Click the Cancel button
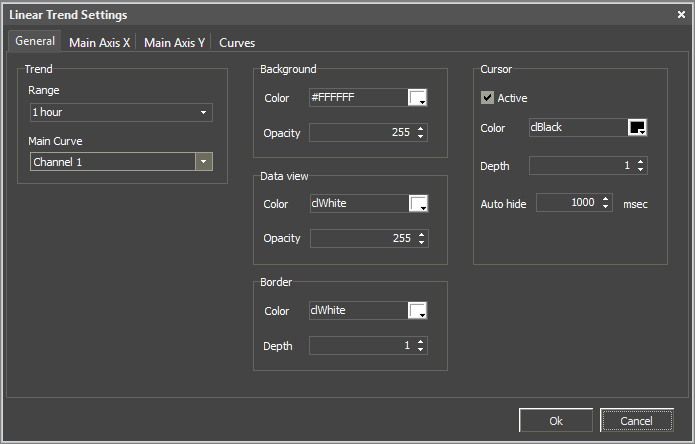 [636, 420]
